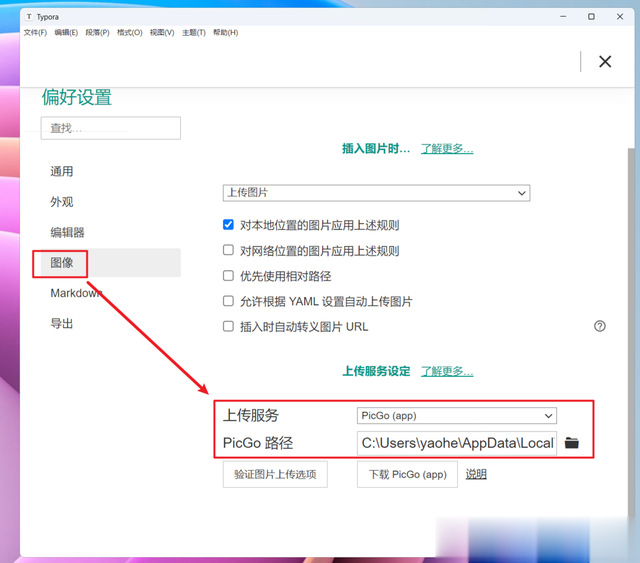The height and width of the screenshot is (563, 640).
Task: Open the 文件(F) menu
Action: tap(35, 33)
